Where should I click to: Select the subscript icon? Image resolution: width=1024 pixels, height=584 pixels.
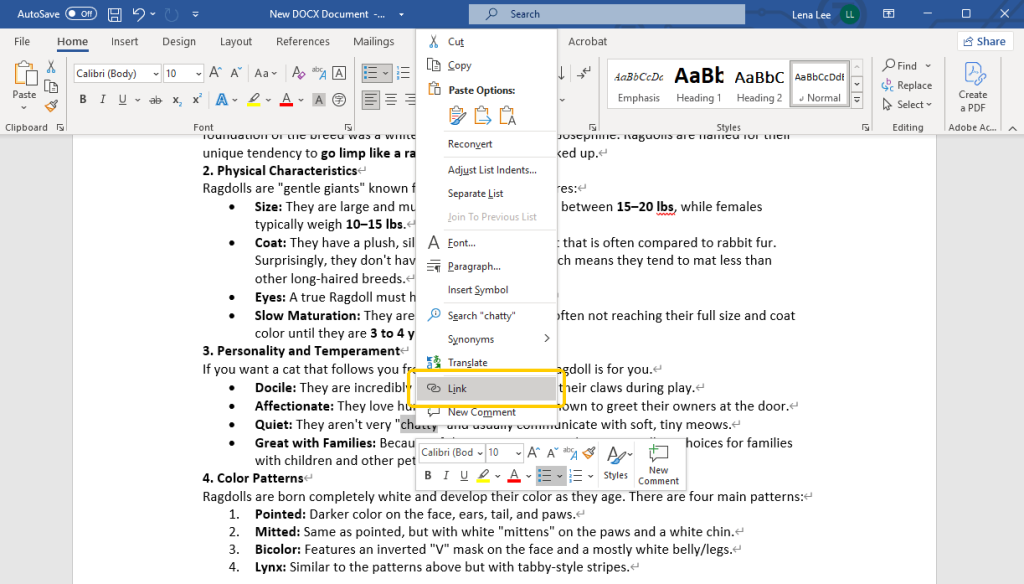(x=177, y=99)
